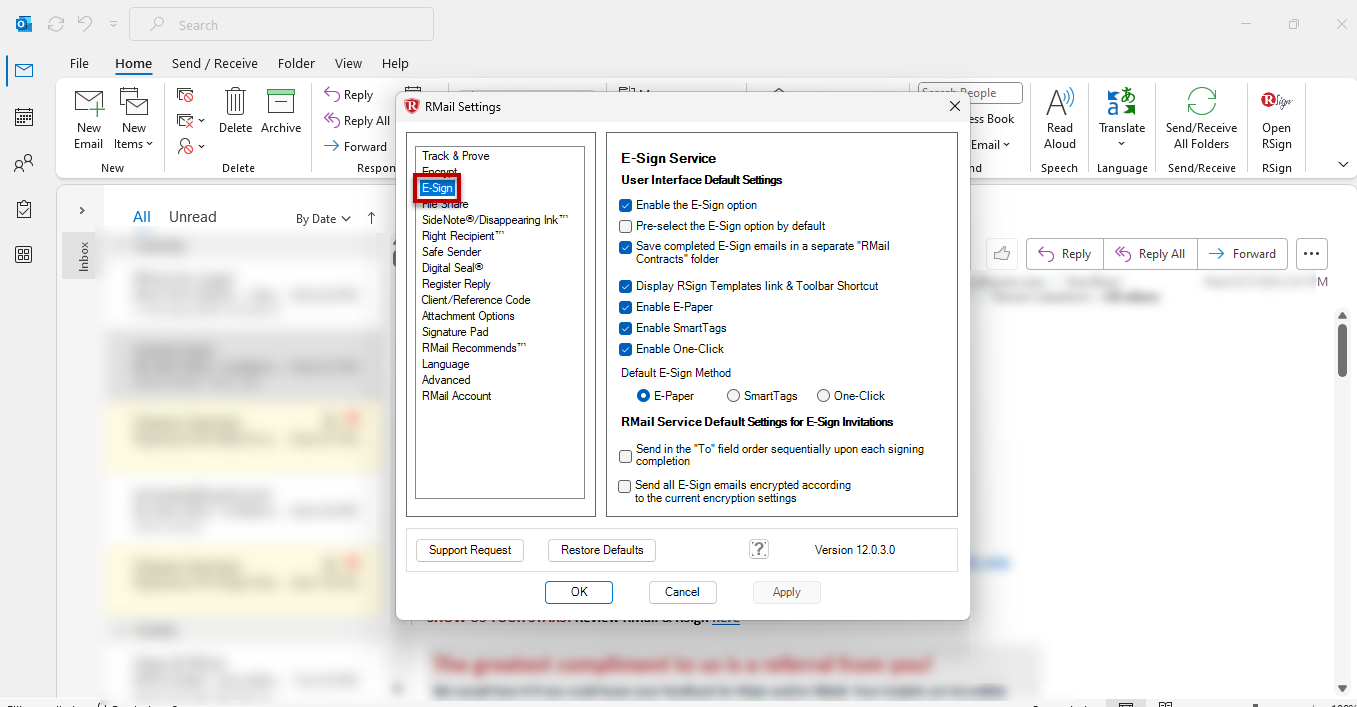
Task: Switch to the Help ribbon tab
Action: click(x=395, y=63)
